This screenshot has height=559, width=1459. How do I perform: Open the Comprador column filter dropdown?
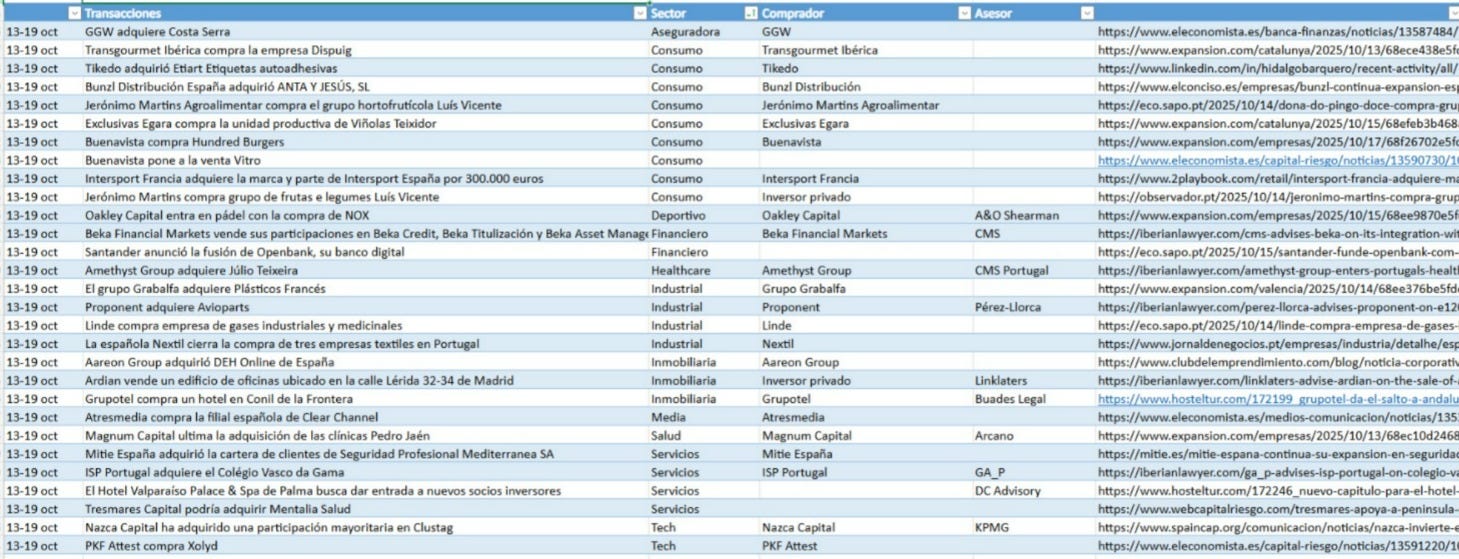coord(964,13)
